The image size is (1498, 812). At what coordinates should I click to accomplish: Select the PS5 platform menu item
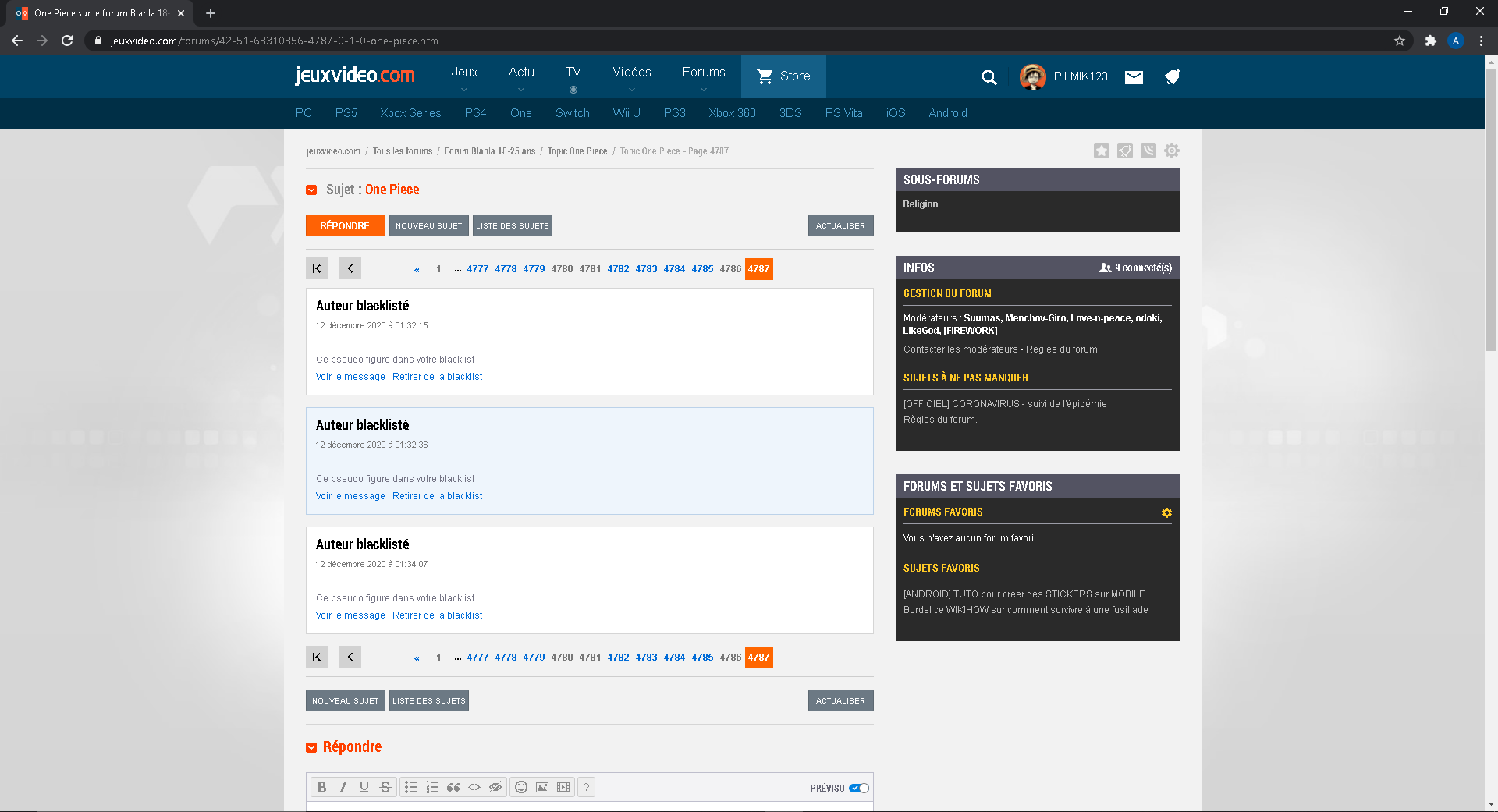(346, 113)
